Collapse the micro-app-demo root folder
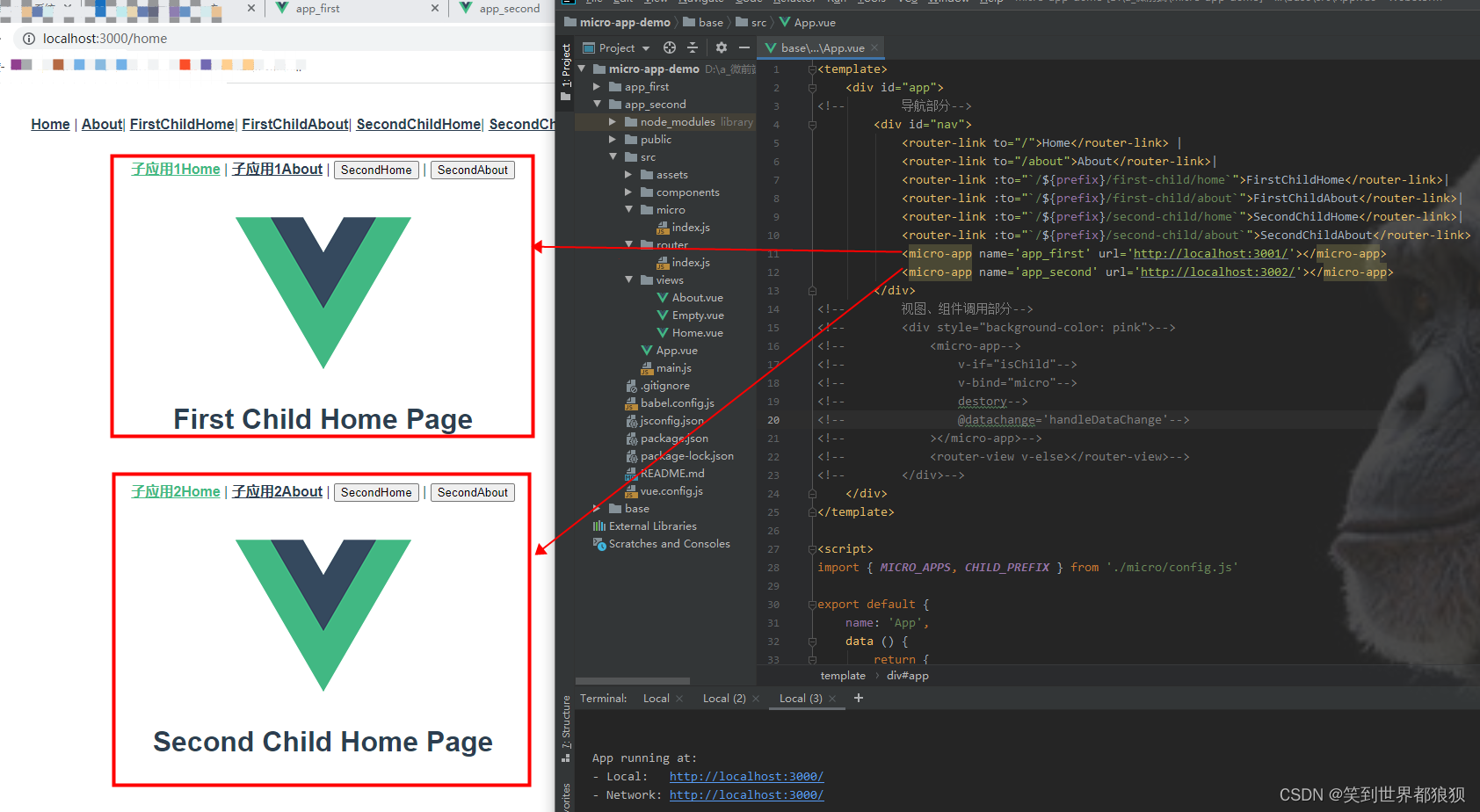 [582, 69]
